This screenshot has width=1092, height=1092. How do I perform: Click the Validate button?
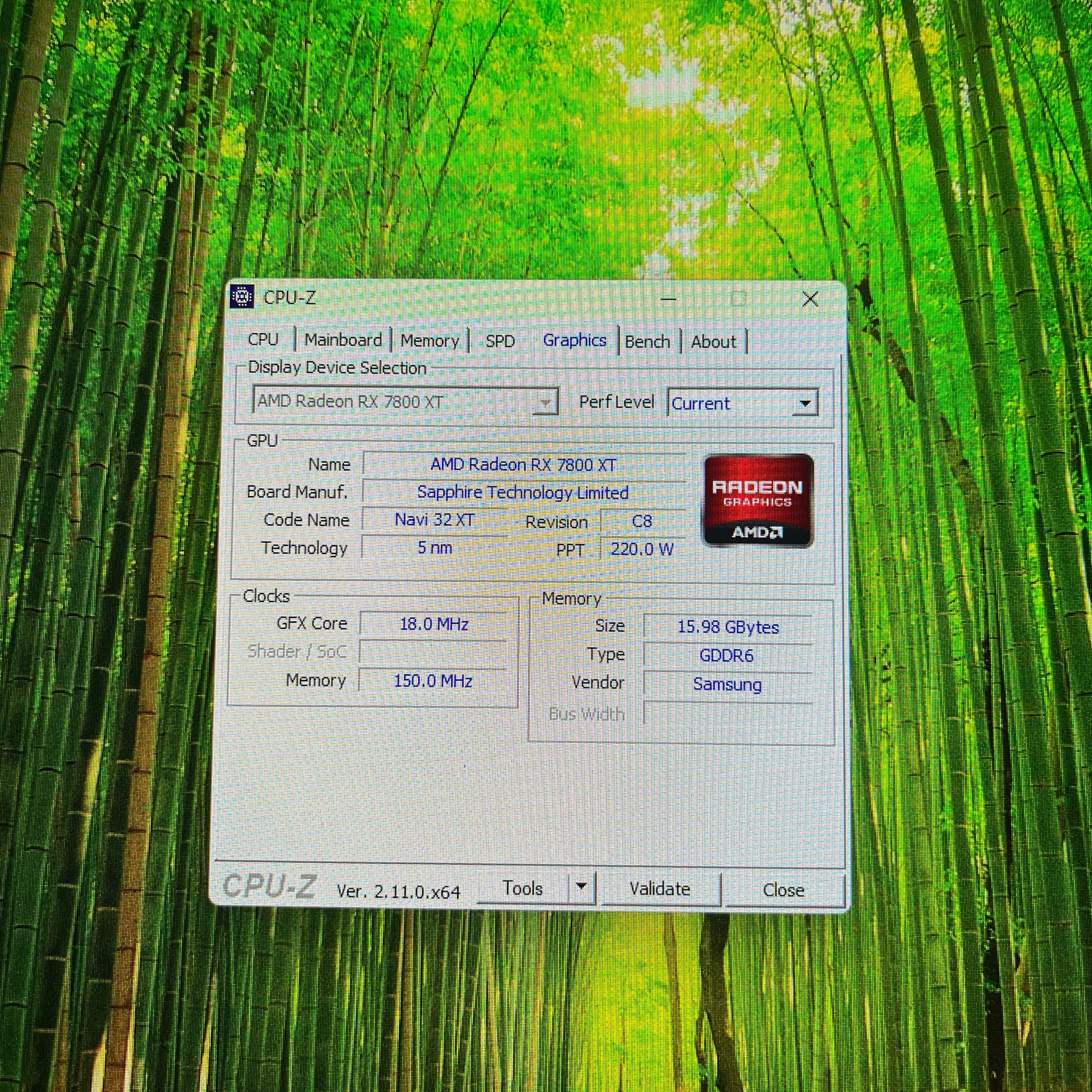point(660,890)
